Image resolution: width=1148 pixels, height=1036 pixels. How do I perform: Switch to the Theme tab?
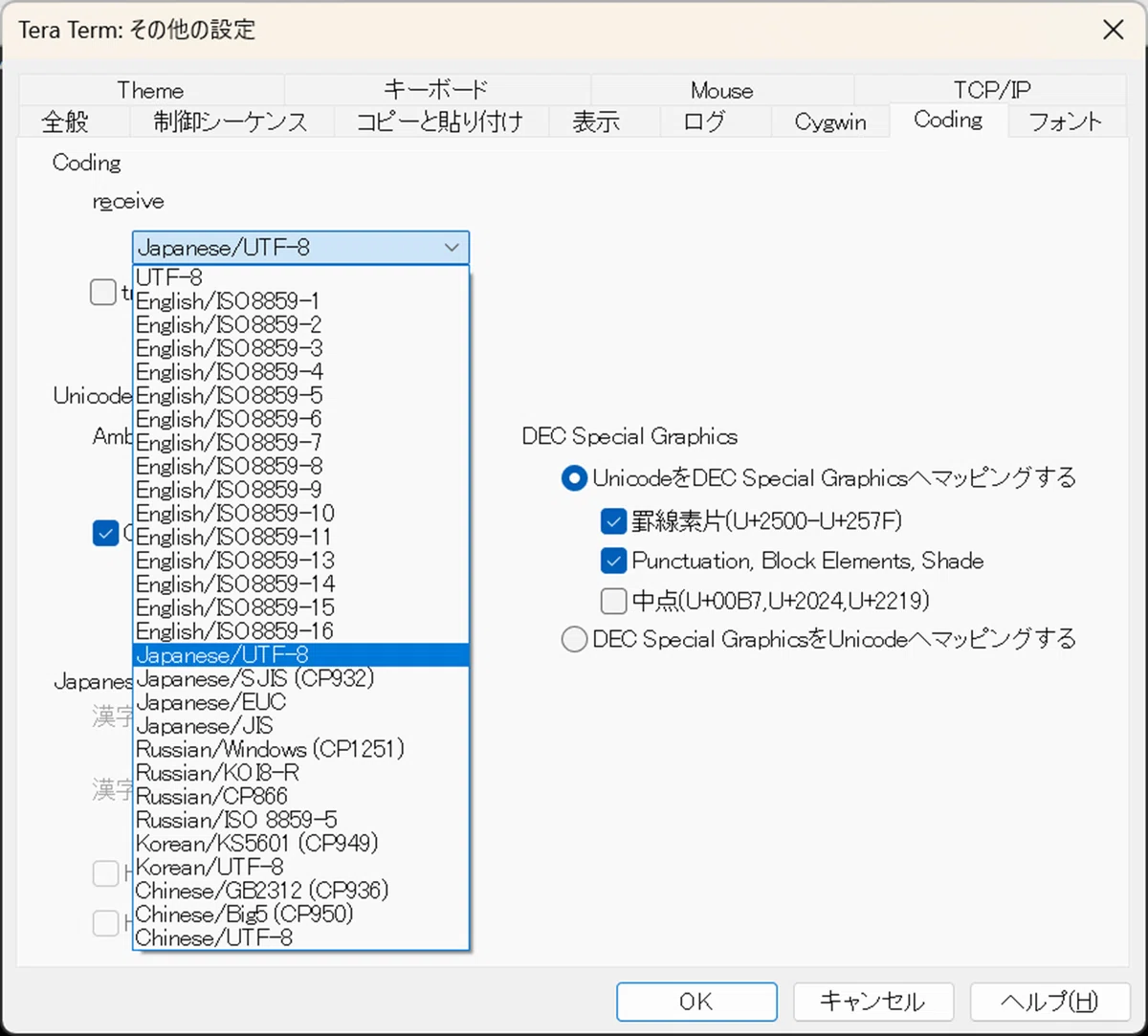tap(150, 90)
